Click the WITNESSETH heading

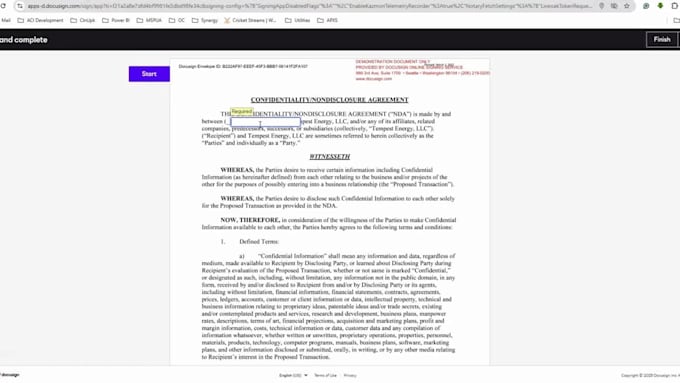tap(330, 157)
